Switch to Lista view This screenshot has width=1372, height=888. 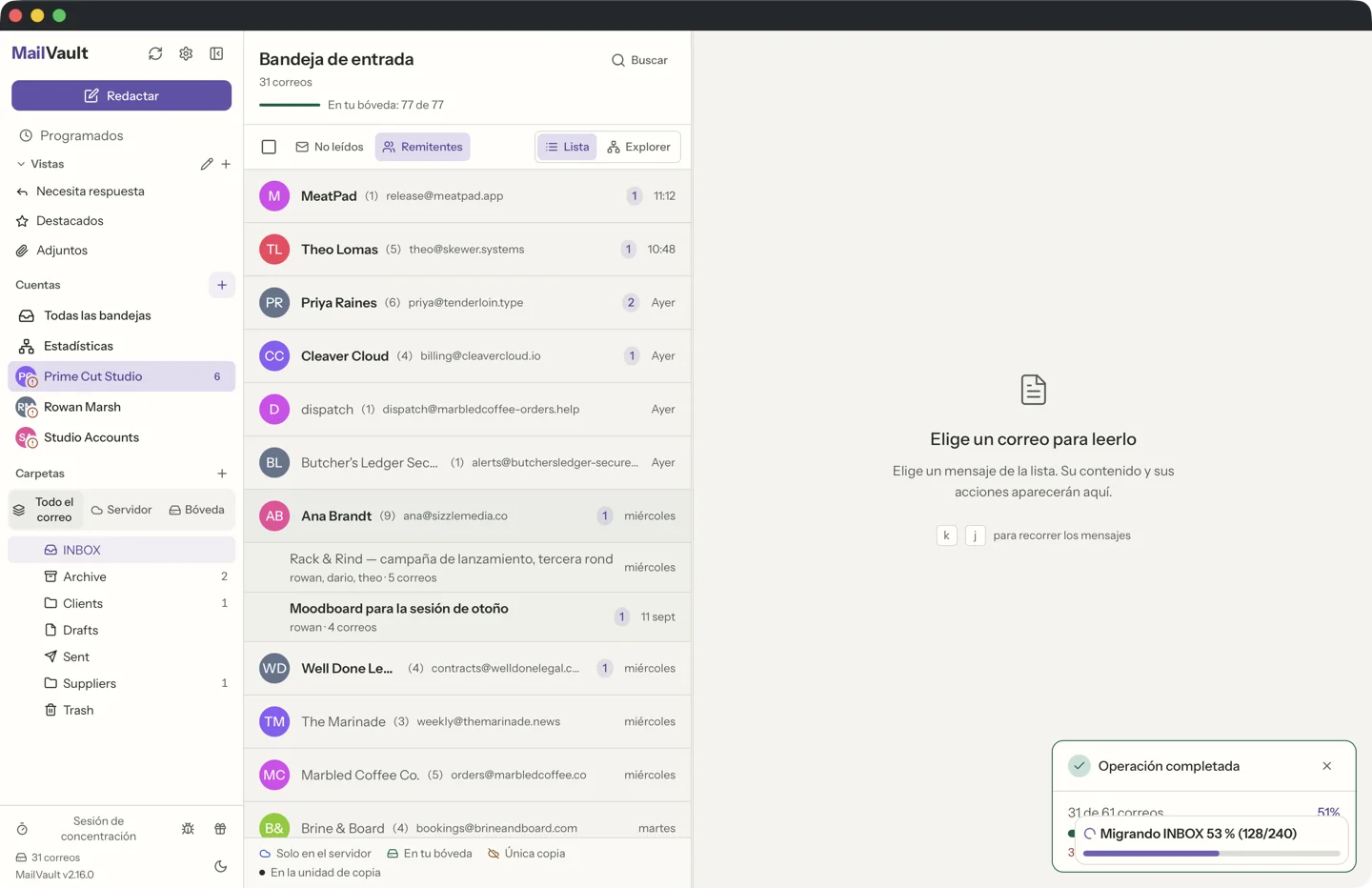(567, 147)
